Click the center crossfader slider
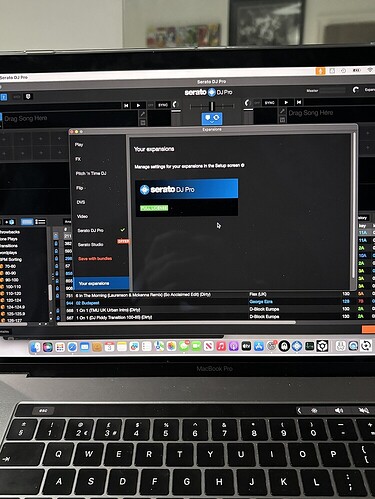 click(212, 106)
